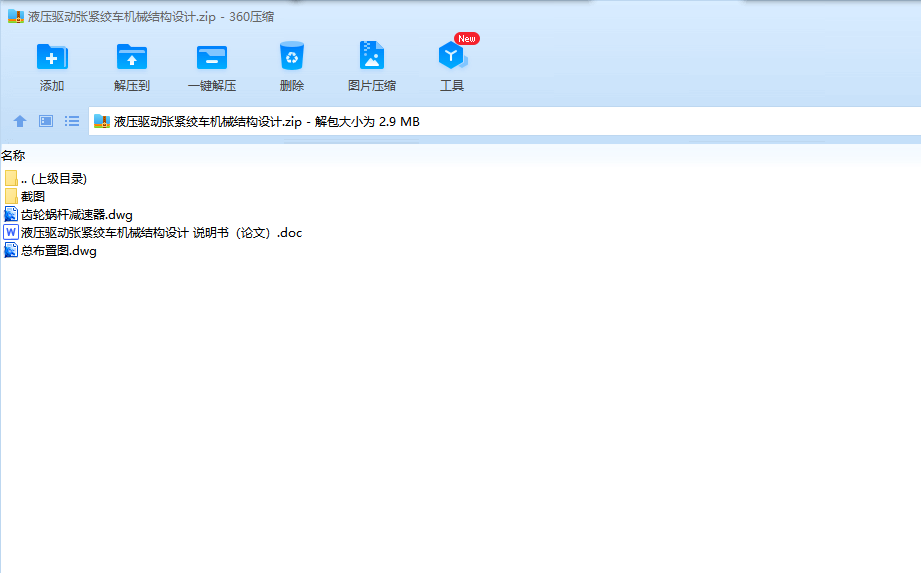The image size is (921, 573).
Task: Click the .. (上级目录) folder icon
Action: coord(11,178)
